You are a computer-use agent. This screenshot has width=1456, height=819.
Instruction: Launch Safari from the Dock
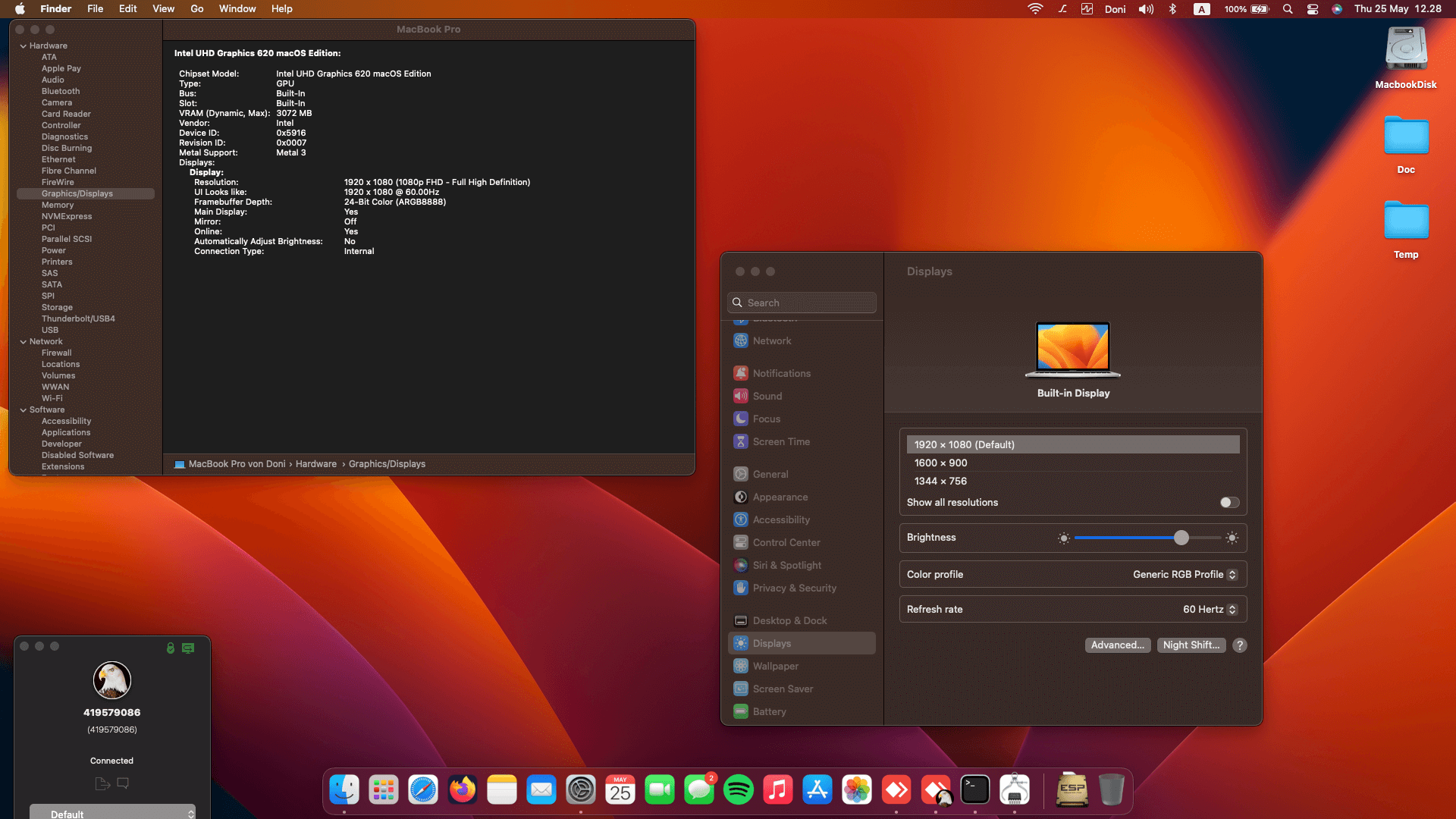(423, 790)
